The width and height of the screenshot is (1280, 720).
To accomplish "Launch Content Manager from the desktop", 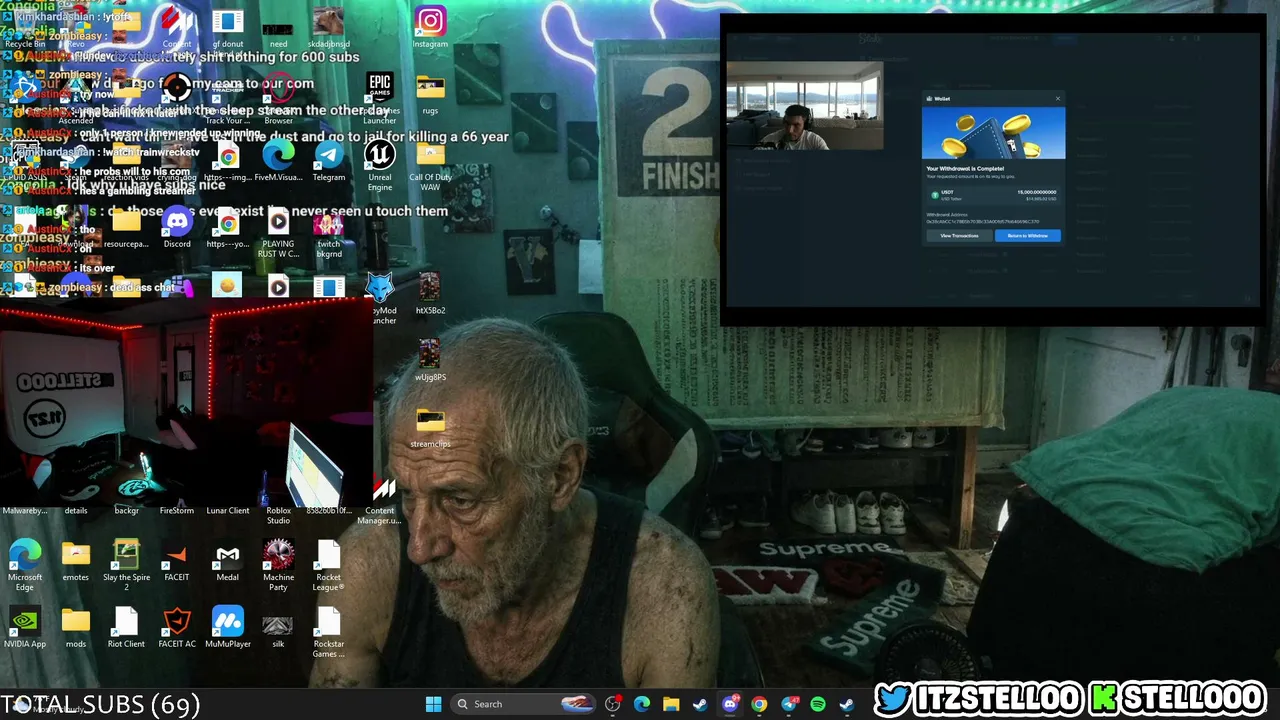I will tap(379, 499).
